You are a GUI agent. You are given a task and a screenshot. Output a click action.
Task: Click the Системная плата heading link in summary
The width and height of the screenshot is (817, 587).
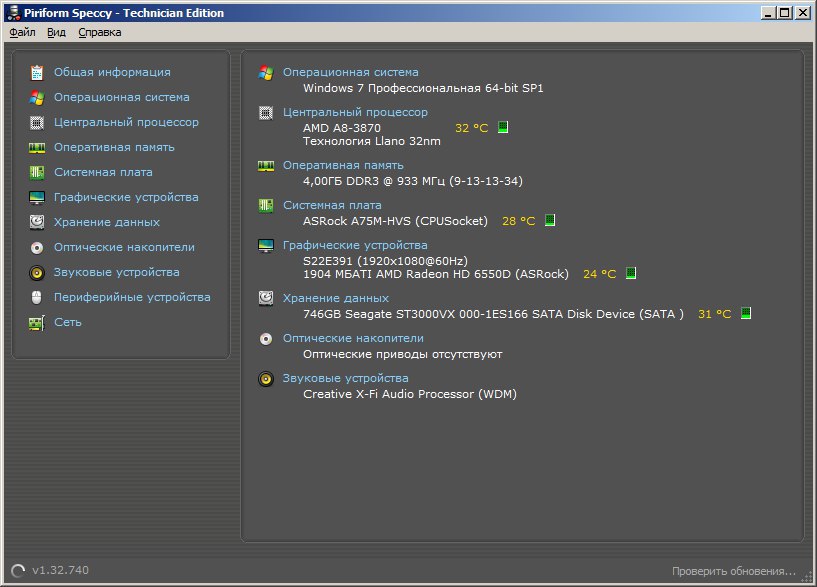332,205
